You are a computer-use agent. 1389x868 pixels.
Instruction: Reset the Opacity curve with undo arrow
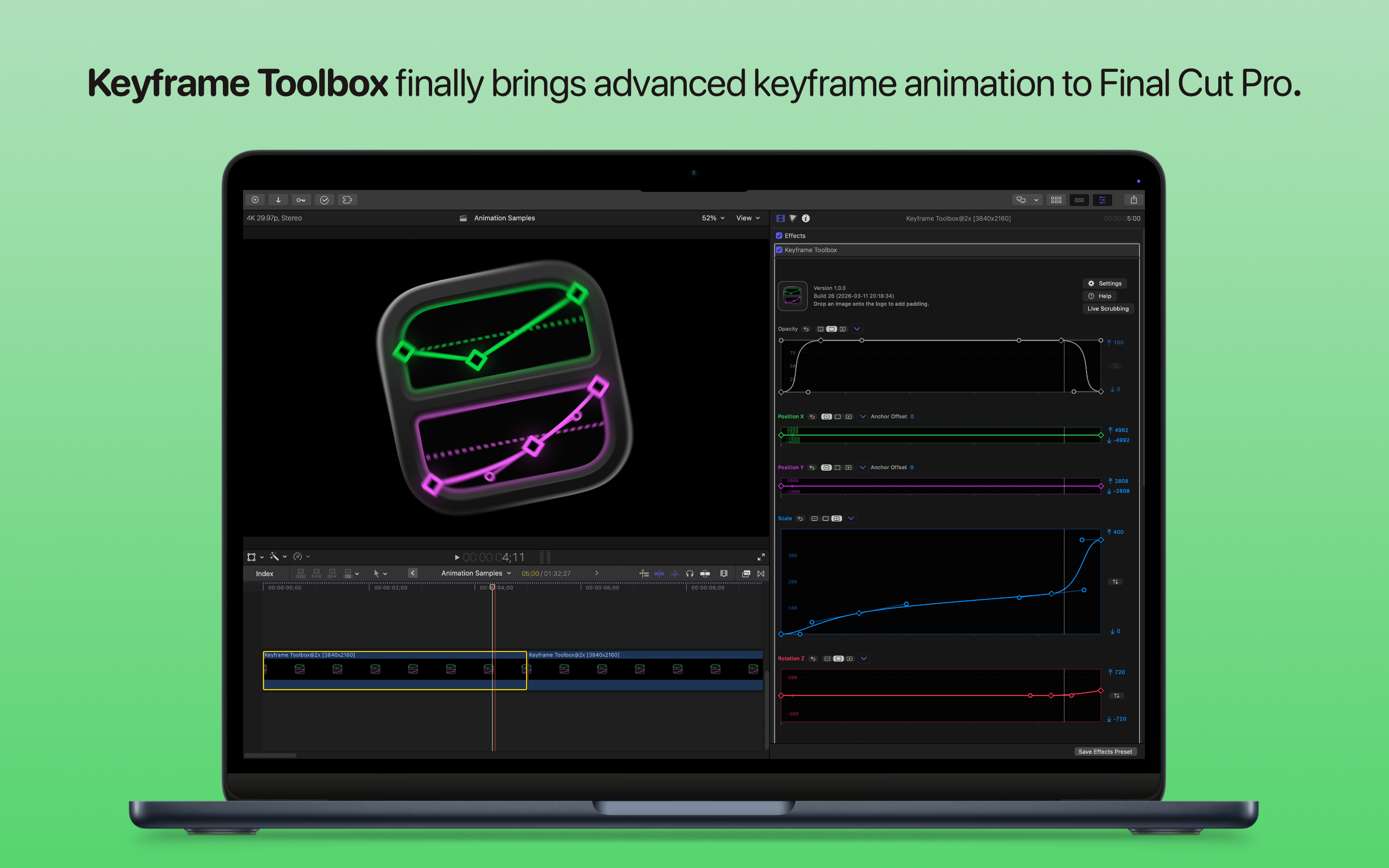pos(806,329)
